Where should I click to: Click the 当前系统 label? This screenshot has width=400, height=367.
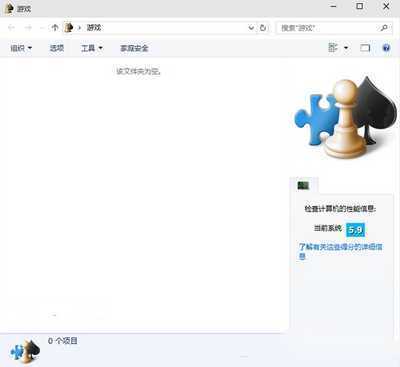coord(328,228)
